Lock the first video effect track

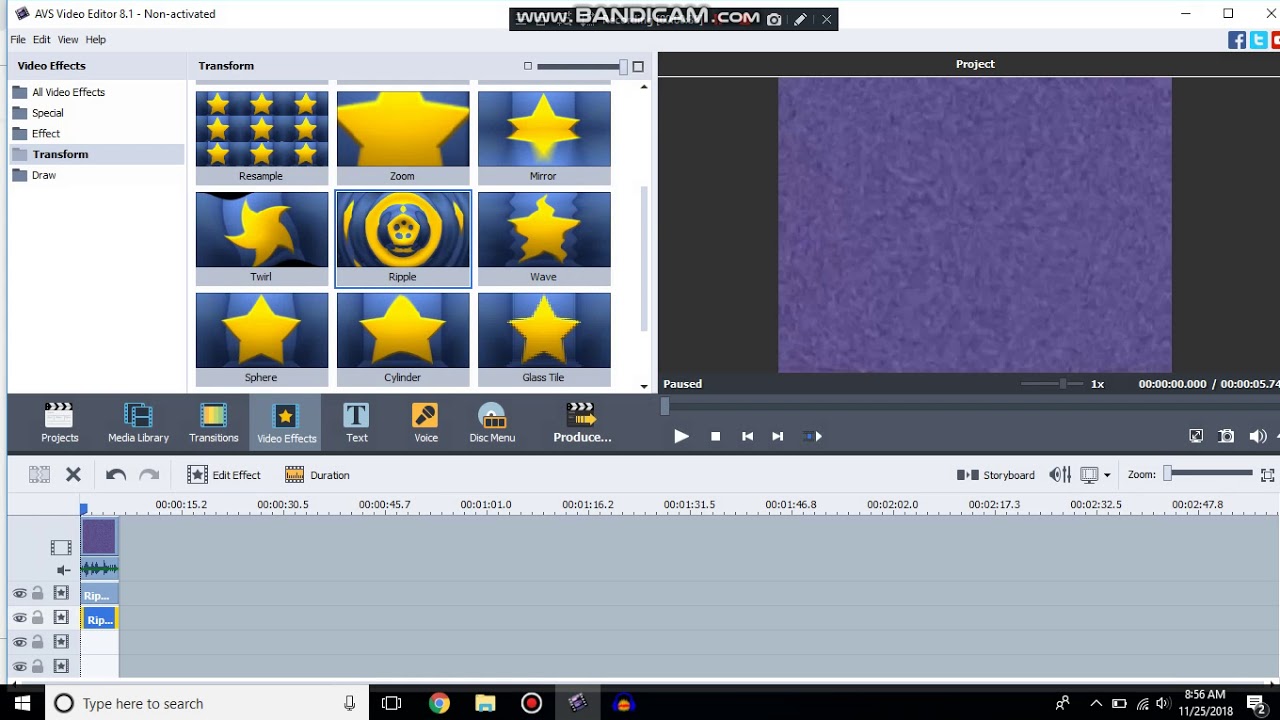point(38,593)
